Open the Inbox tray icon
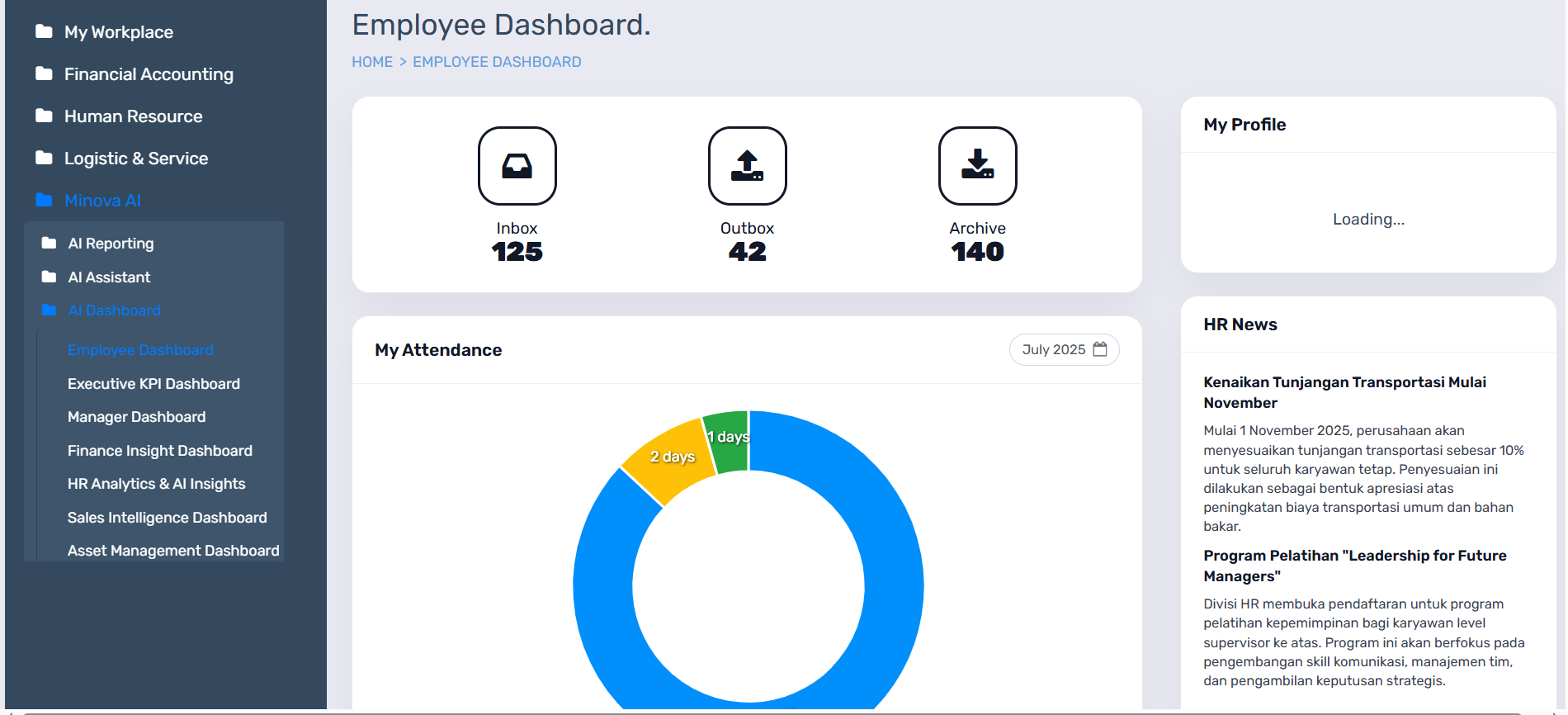Image resolution: width=1568 pixels, height=715 pixels. pos(517,166)
